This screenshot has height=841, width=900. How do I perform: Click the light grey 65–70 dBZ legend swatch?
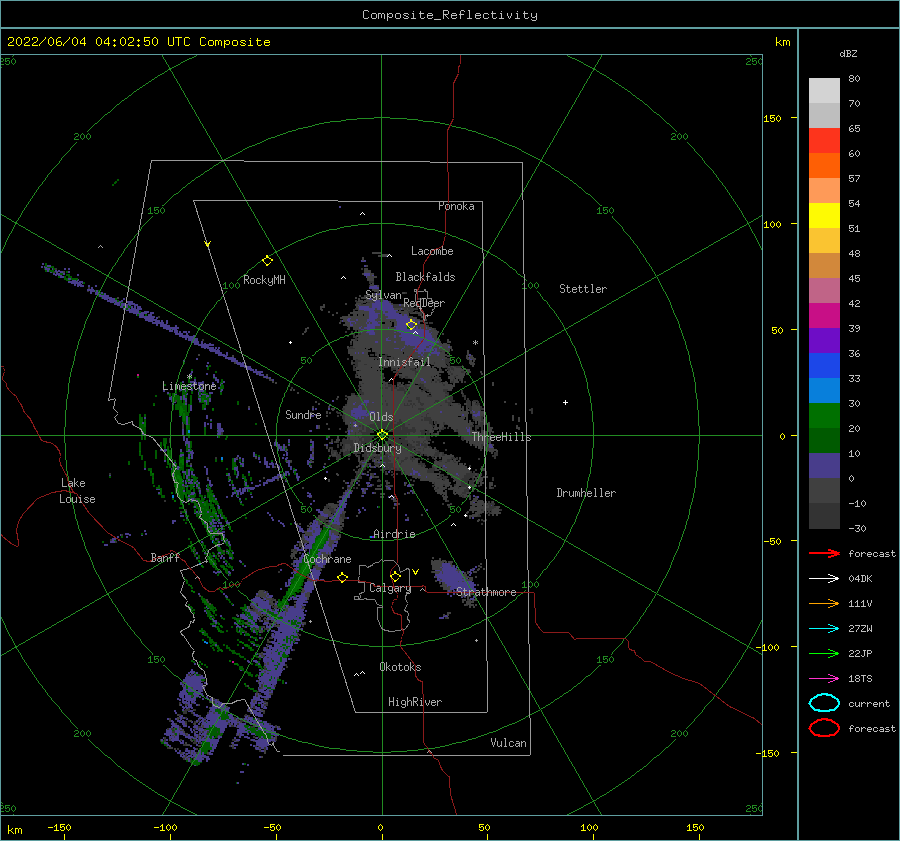824,116
